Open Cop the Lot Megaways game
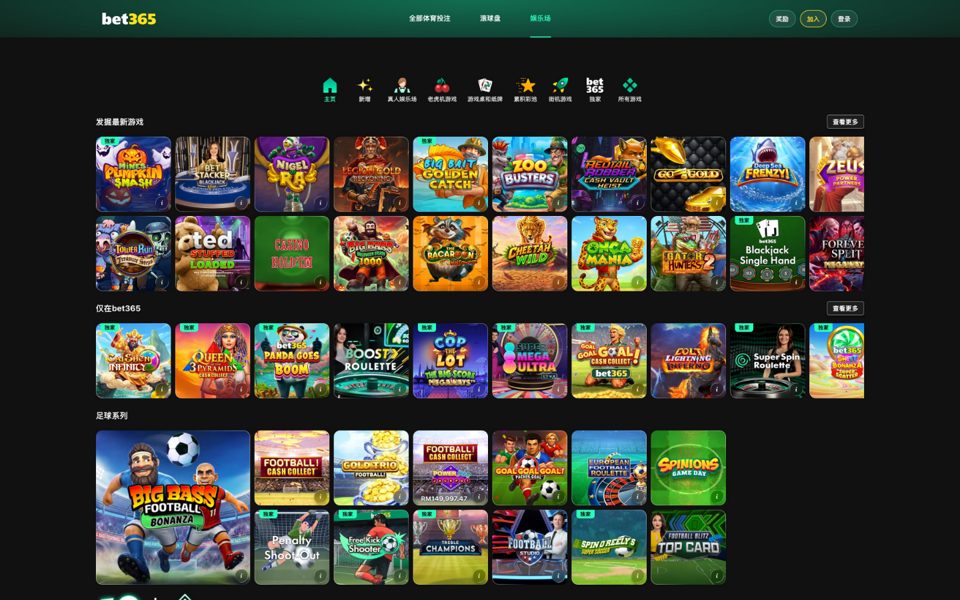The image size is (960, 600). (x=451, y=361)
